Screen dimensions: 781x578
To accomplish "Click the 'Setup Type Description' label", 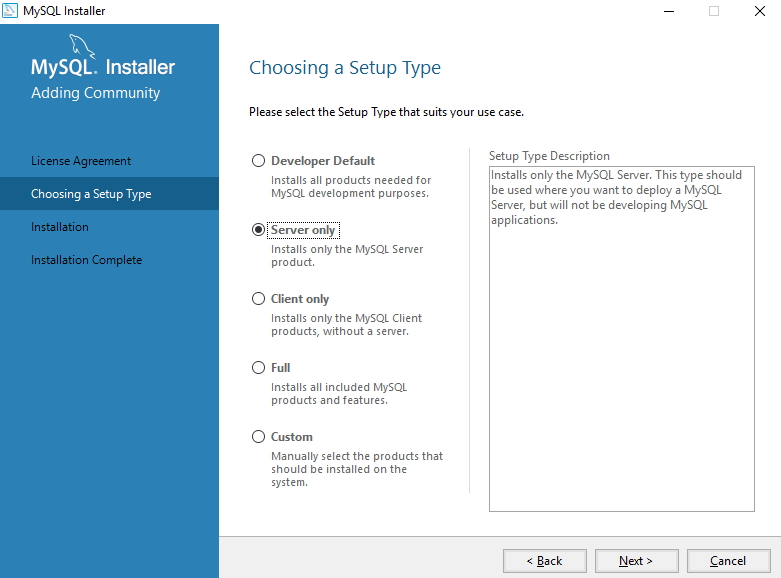I will pos(549,156).
